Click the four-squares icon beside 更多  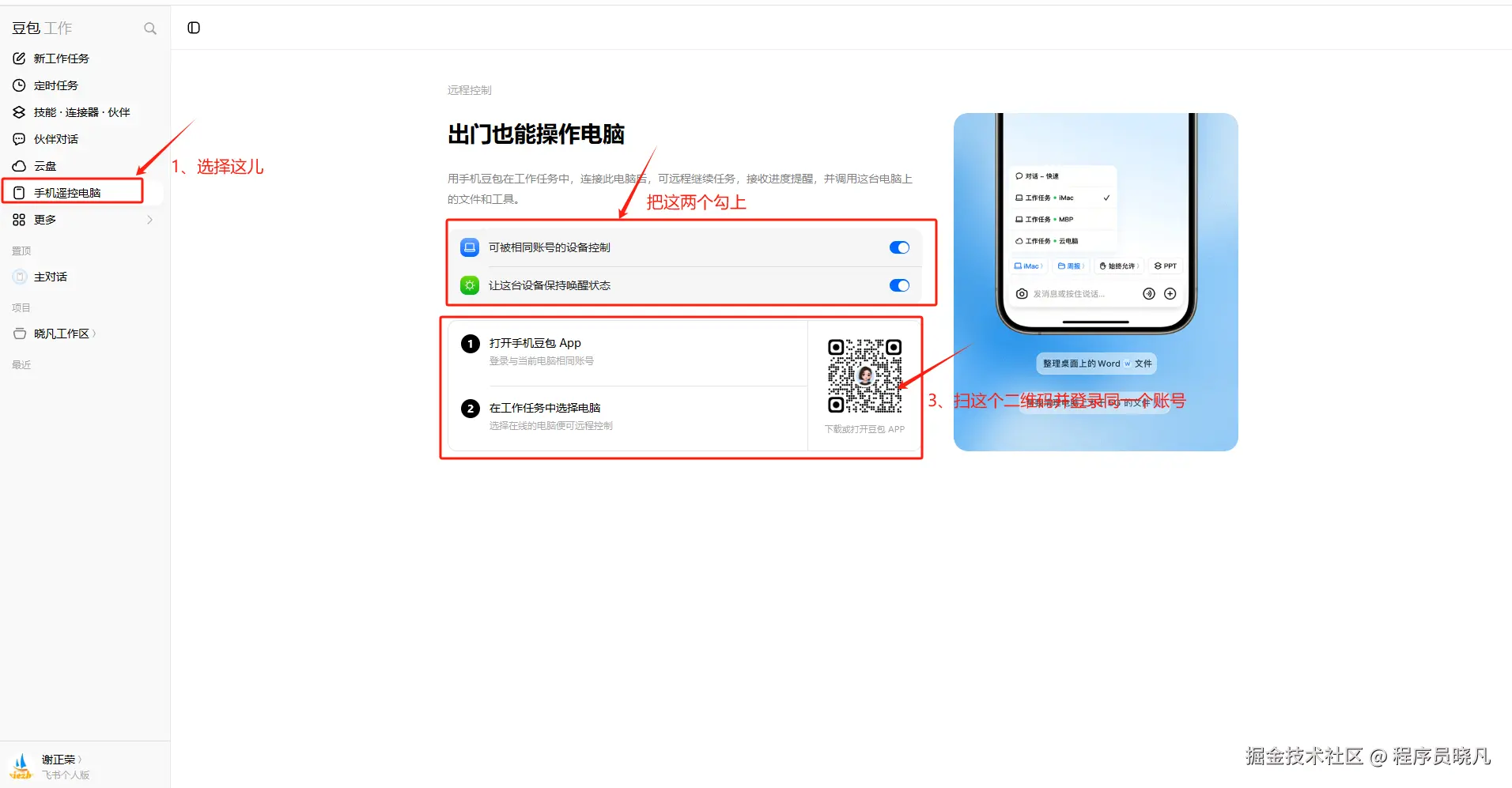[20, 220]
